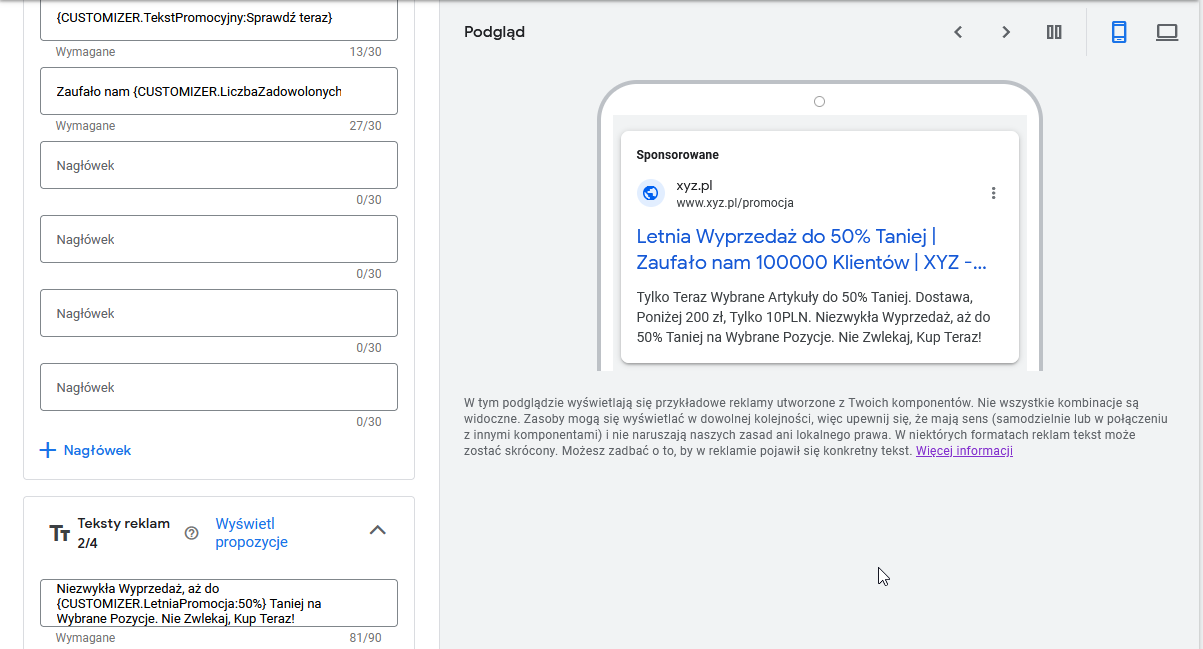Viewport: 1203px width, 649px height.
Task: Show previous ad preview
Action: coord(958,32)
